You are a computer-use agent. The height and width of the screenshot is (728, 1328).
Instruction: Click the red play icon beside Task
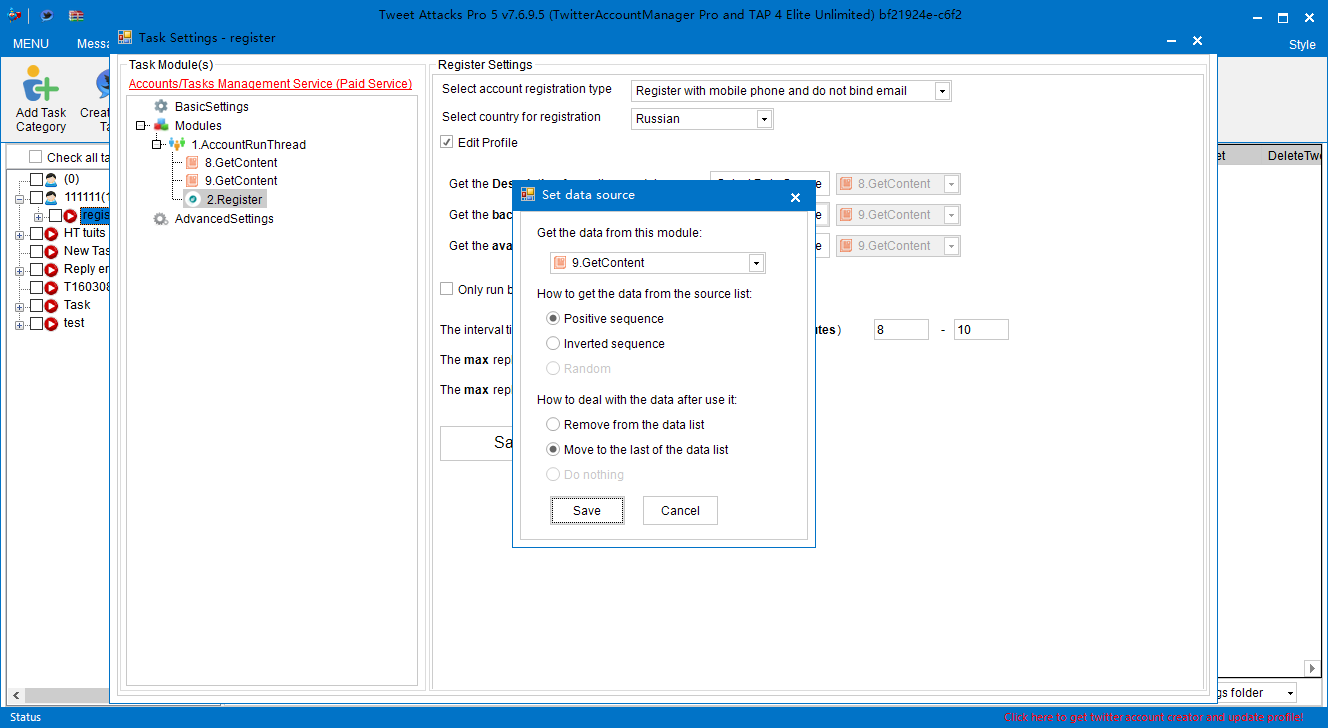tap(51, 305)
